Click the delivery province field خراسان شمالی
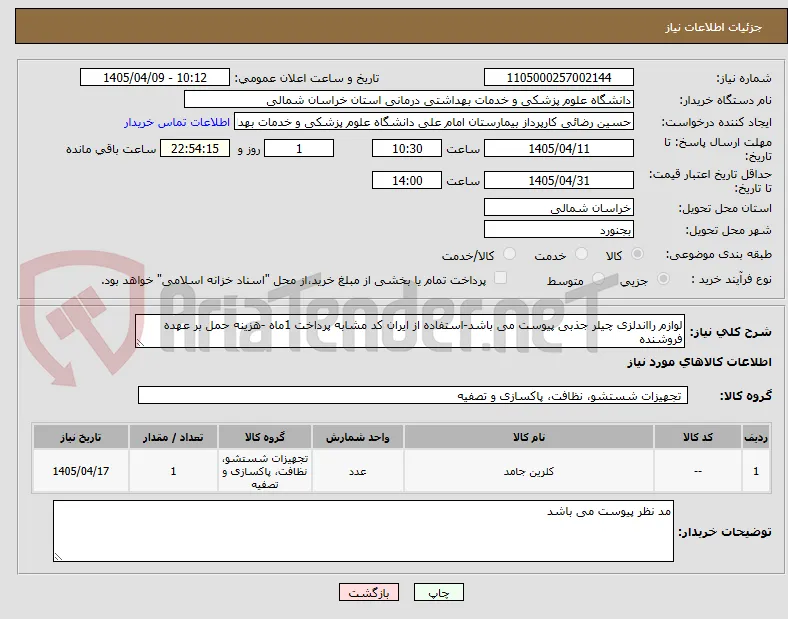Screen dimensions: 788x619 click(x=558, y=208)
